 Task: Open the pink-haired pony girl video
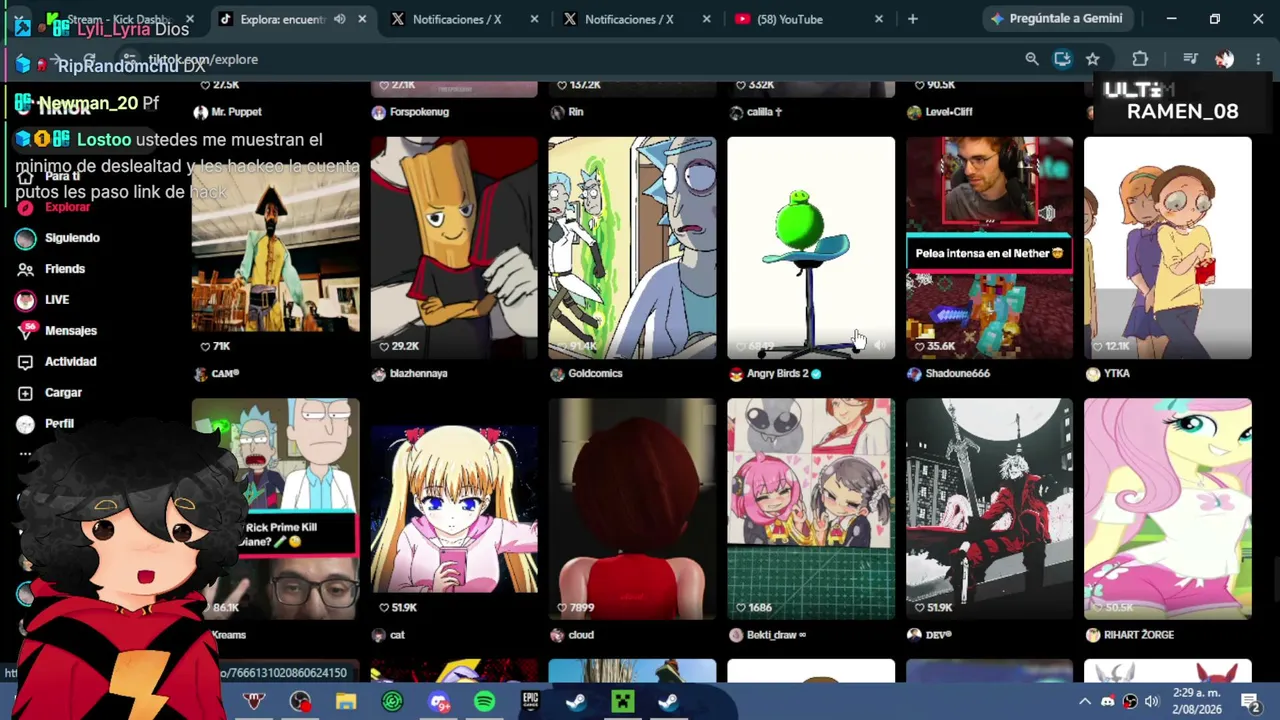click(1168, 509)
